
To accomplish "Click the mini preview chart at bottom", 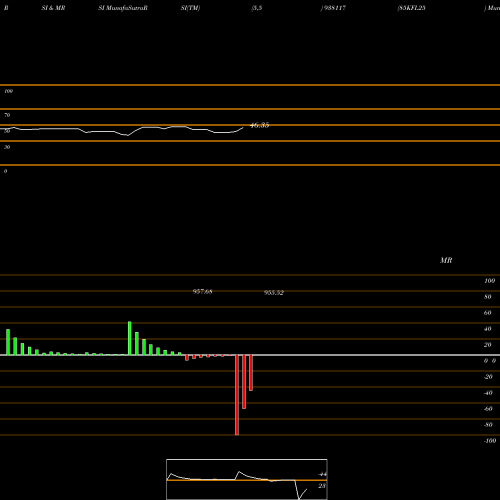I will 247,479.
